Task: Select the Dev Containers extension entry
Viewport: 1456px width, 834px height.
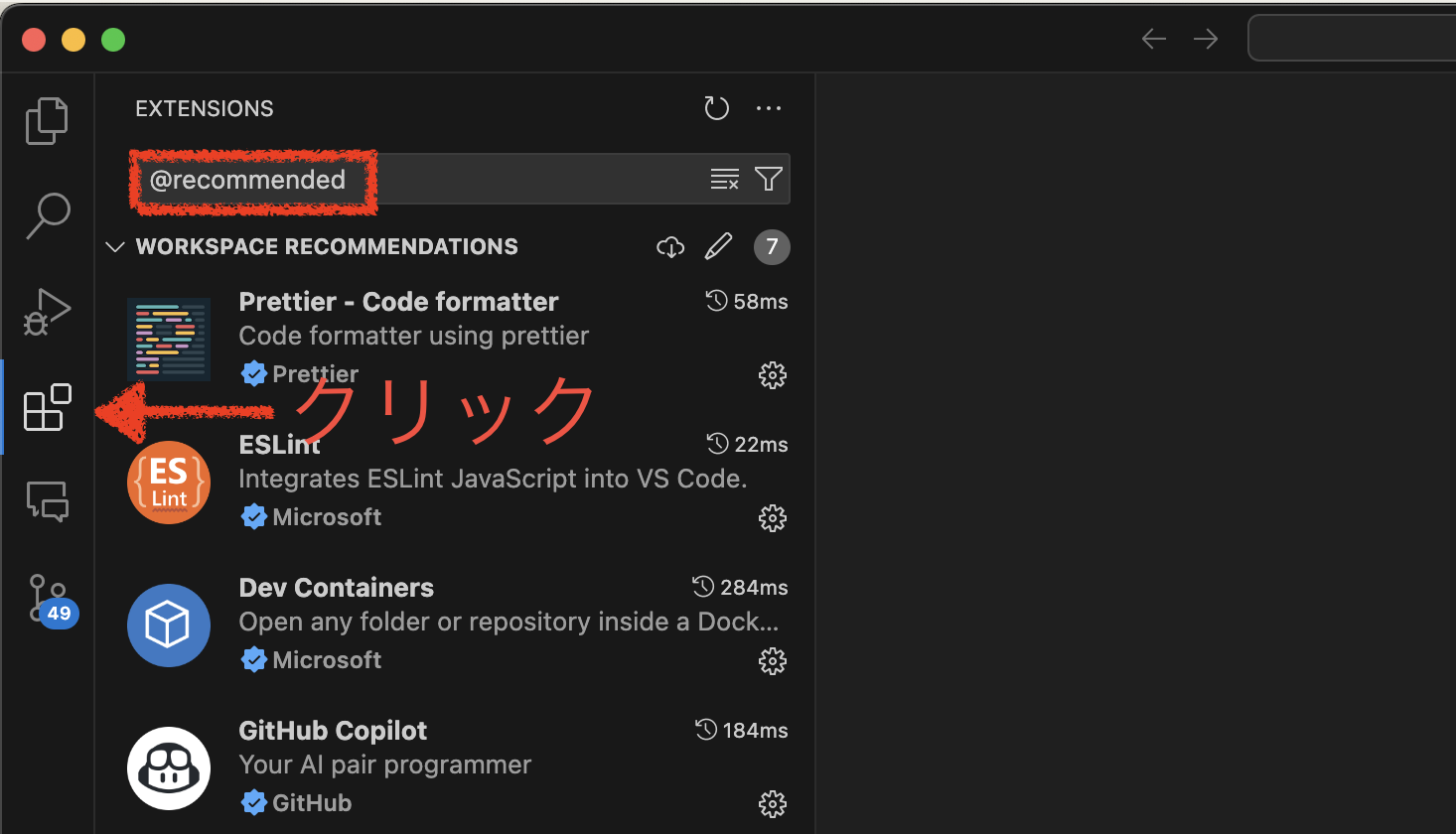Action: coord(455,624)
